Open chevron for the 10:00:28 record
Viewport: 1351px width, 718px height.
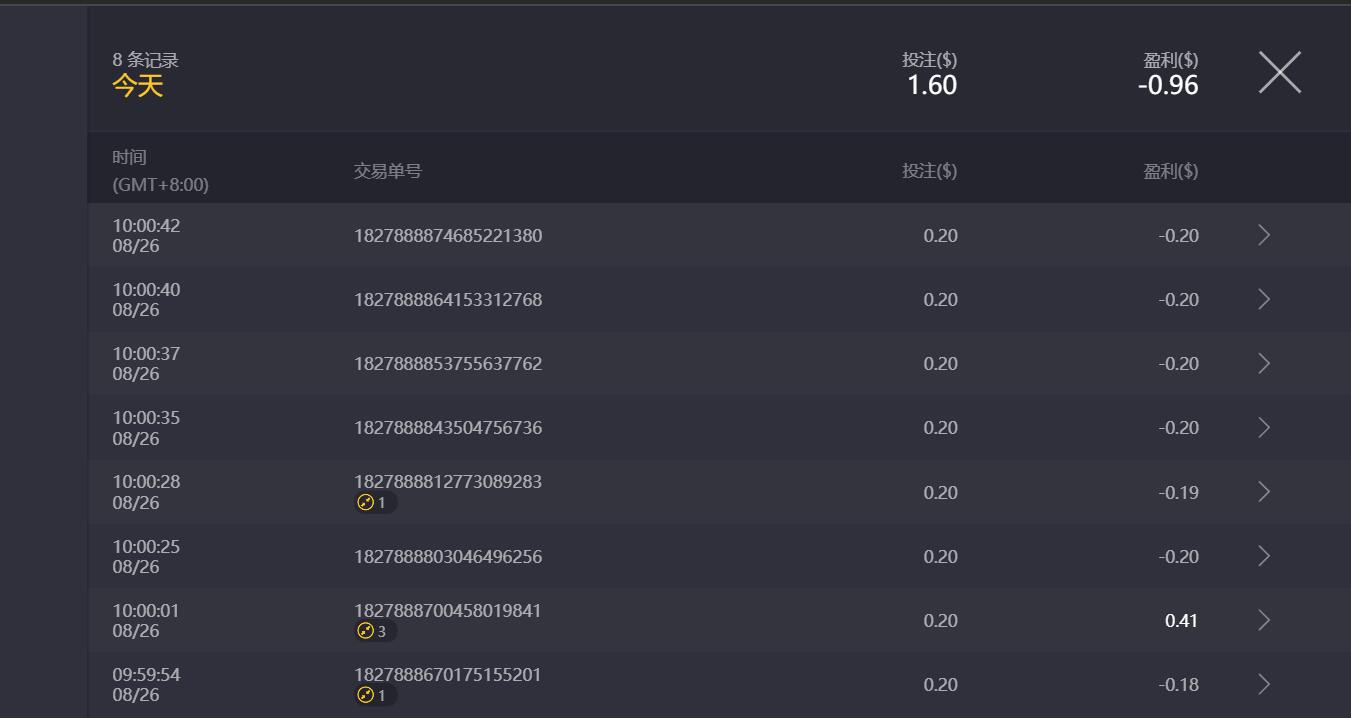[x=1264, y=492]
